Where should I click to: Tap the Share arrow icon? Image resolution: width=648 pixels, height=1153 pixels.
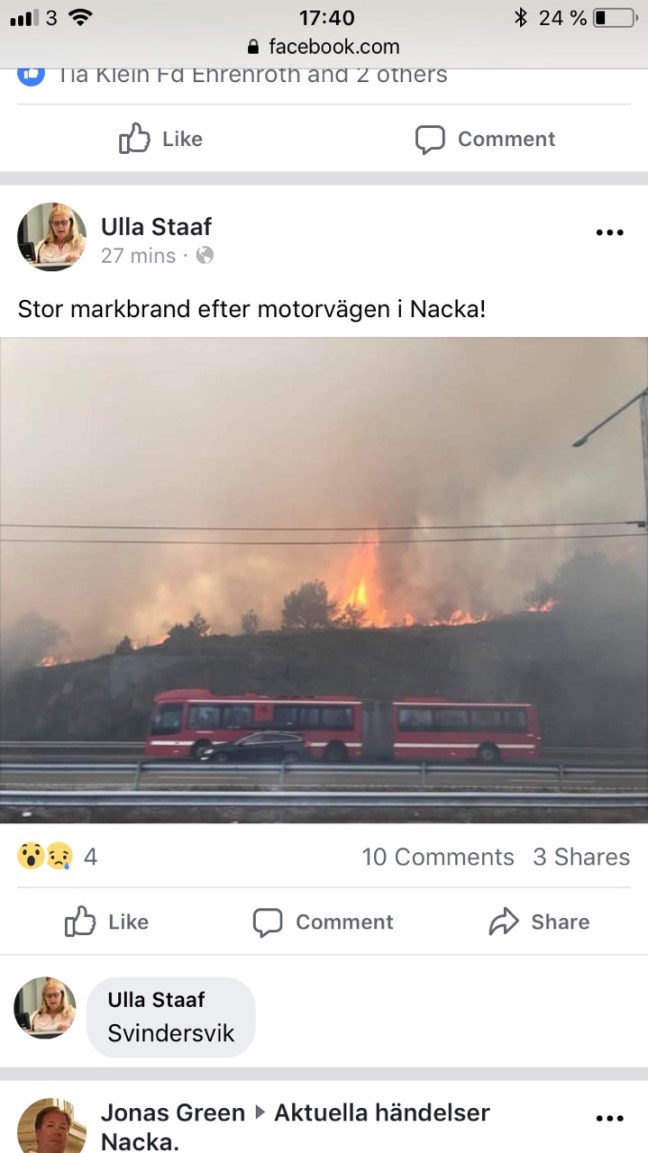click(504, 921)
